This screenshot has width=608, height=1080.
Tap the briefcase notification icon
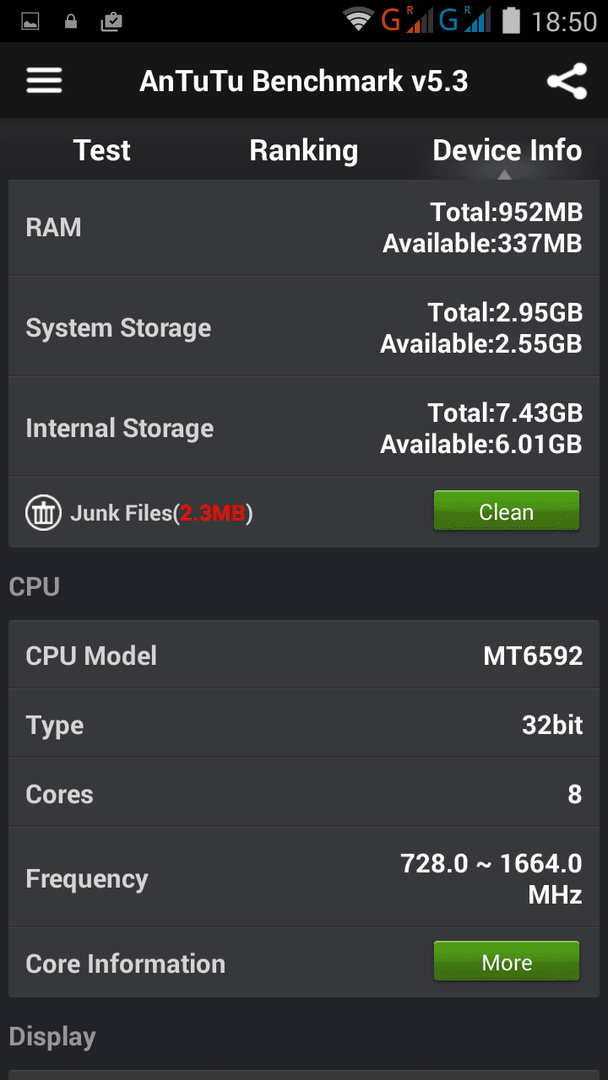tap(111, 21)
